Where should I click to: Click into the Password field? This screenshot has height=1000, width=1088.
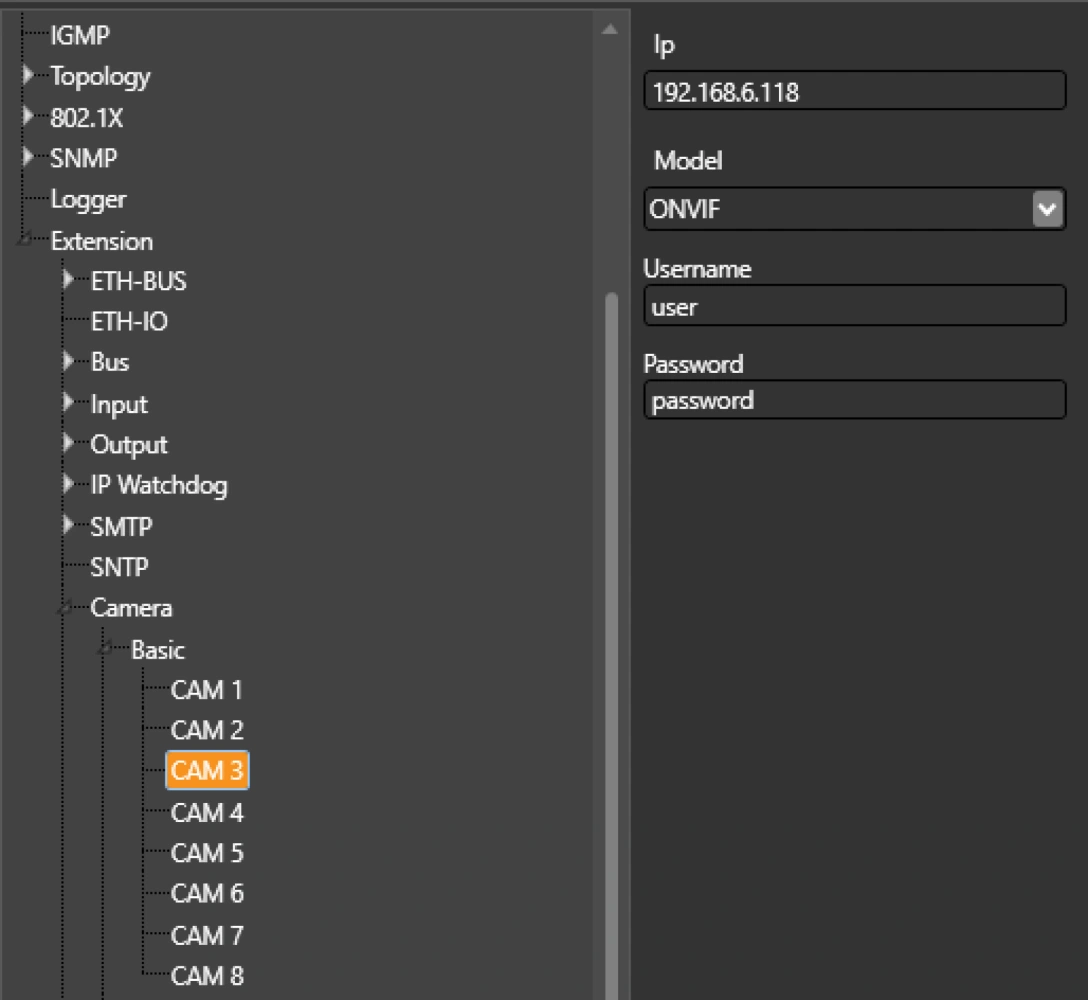pos(854,401)
